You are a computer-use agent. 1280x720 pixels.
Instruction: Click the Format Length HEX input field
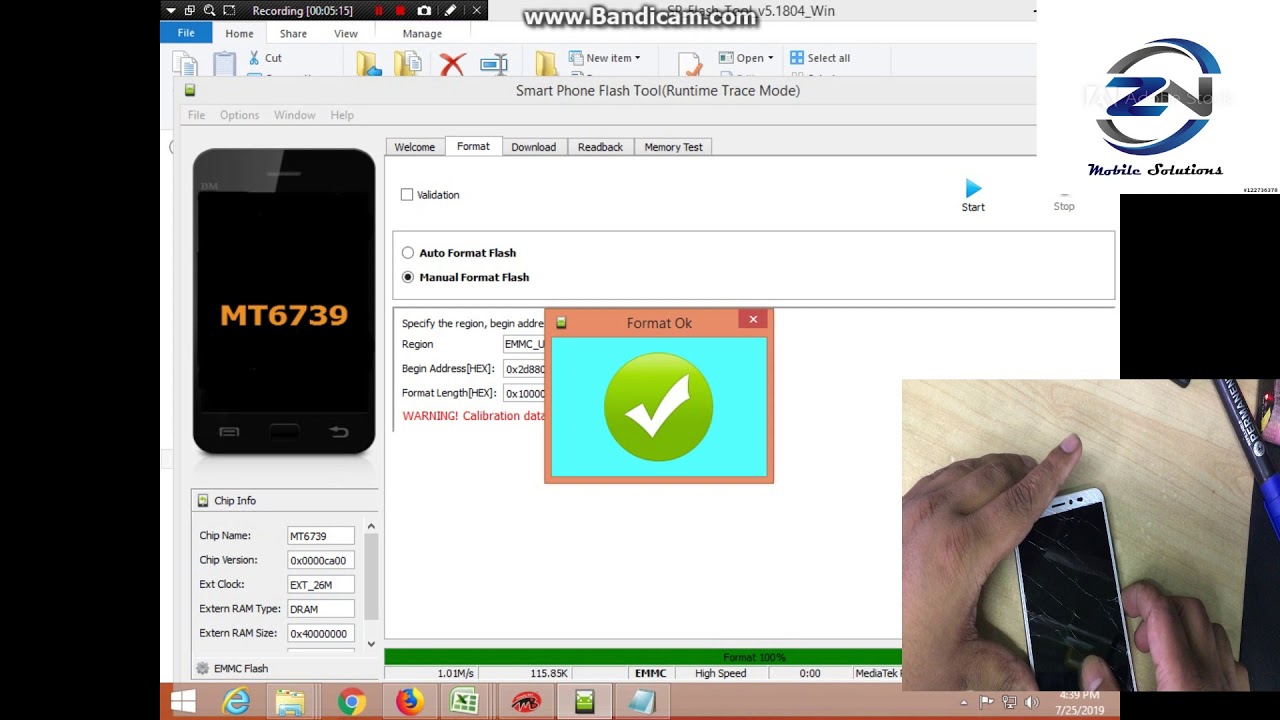click(x=524, y=393)
